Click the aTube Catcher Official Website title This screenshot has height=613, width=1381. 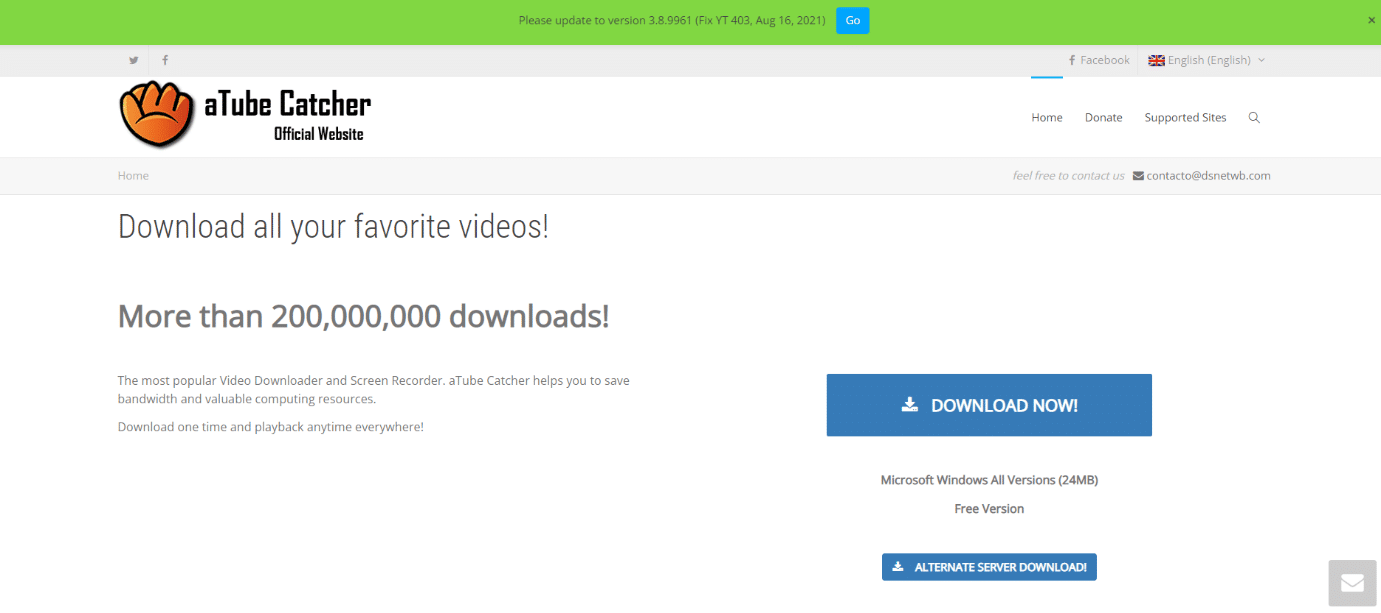click(x=288, y=115)
